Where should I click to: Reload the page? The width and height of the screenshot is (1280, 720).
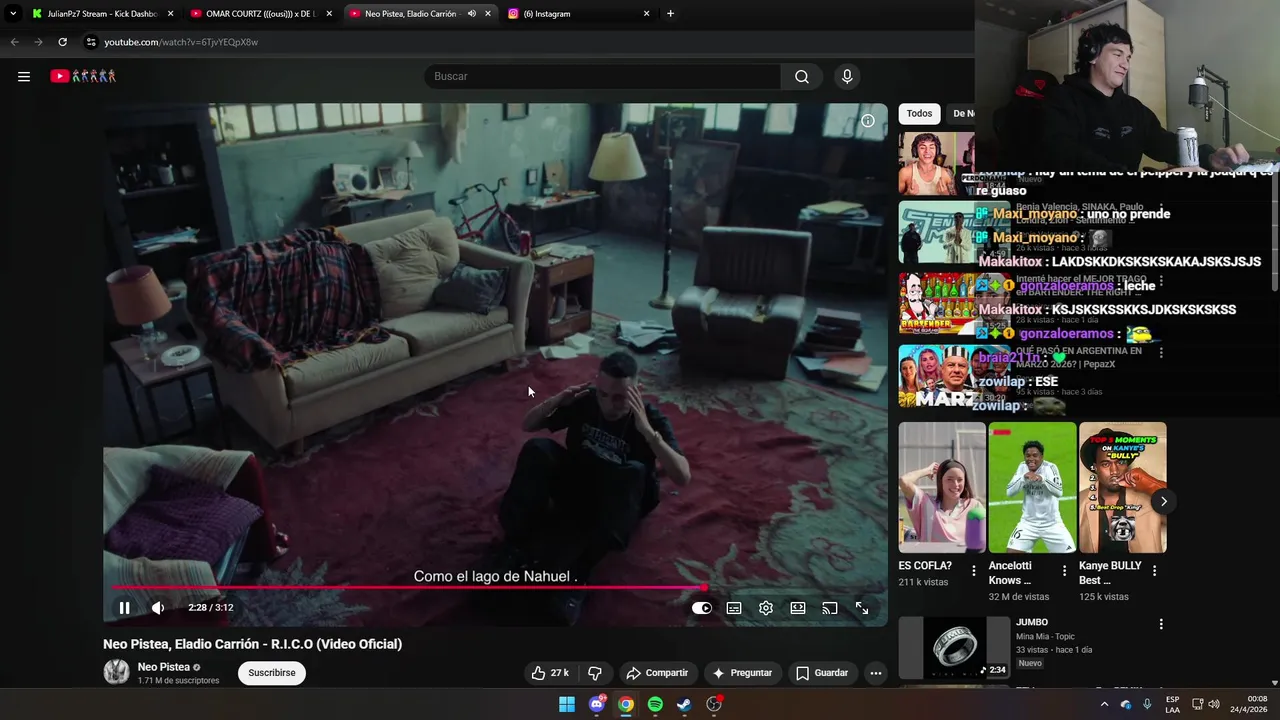[62, 42]
